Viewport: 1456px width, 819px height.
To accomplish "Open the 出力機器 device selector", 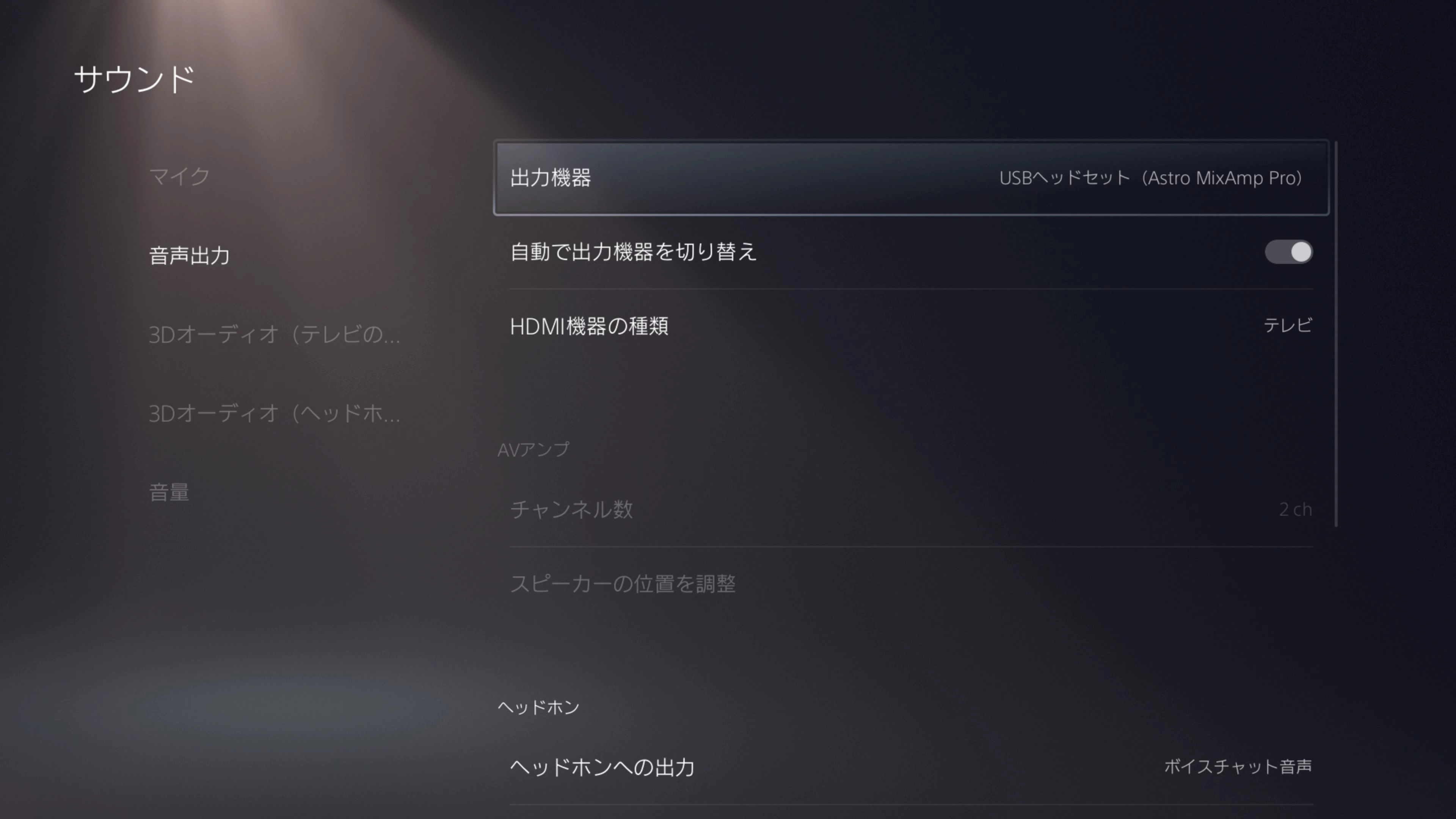I will pyautogui.click(x=911, y=177).
